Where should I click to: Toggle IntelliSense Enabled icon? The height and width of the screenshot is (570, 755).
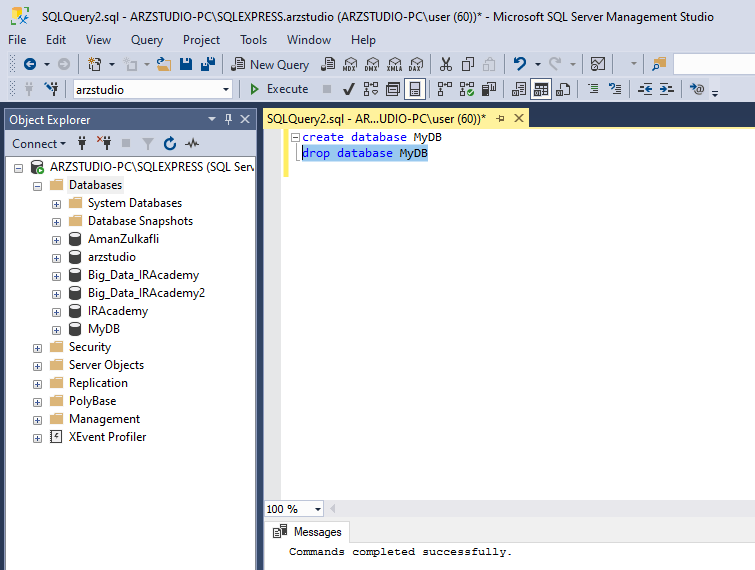point(415,89)
